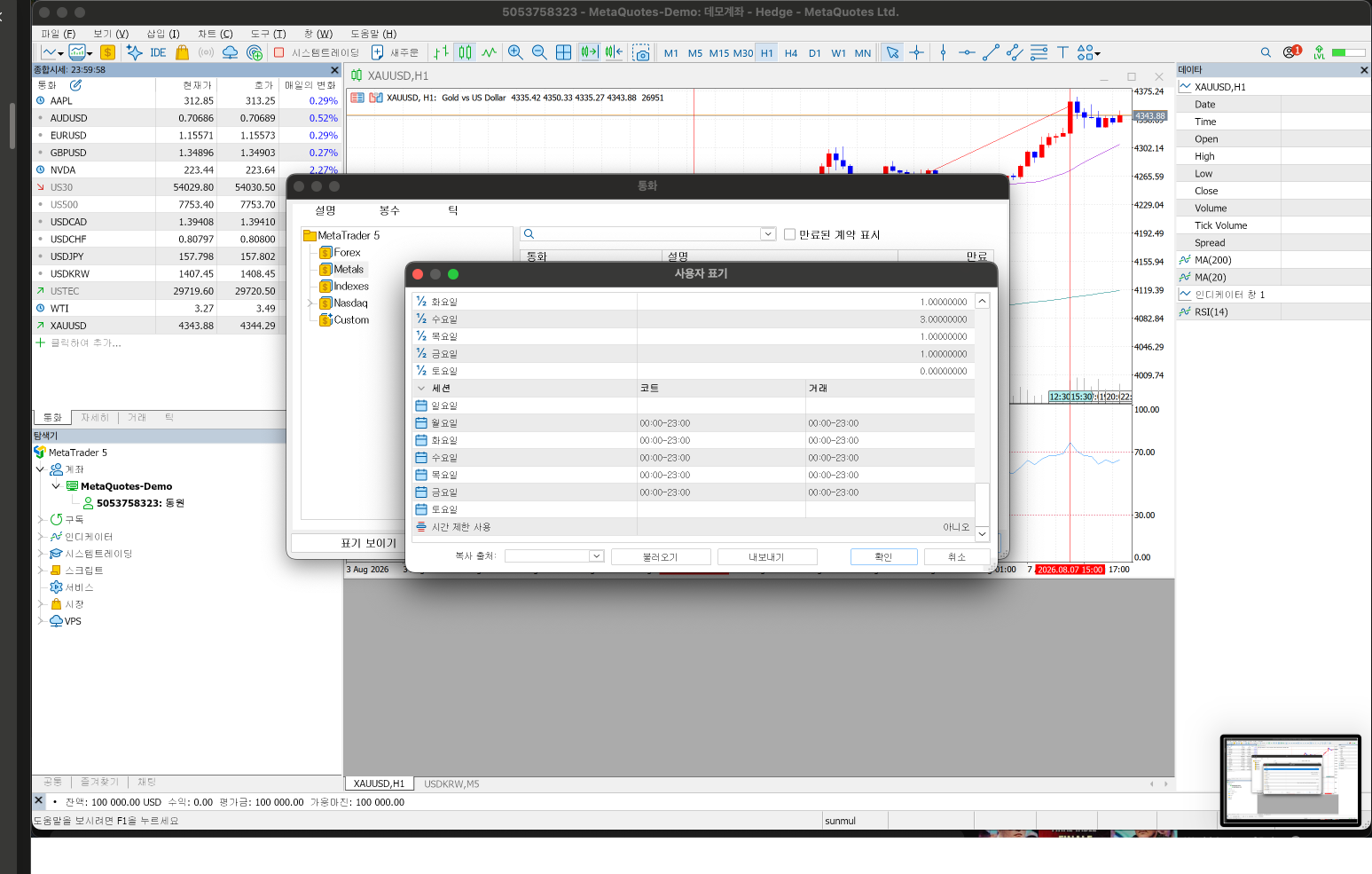
Task: Open the shapes tool dropdown arrow
Action: (x=1097, y=53)
